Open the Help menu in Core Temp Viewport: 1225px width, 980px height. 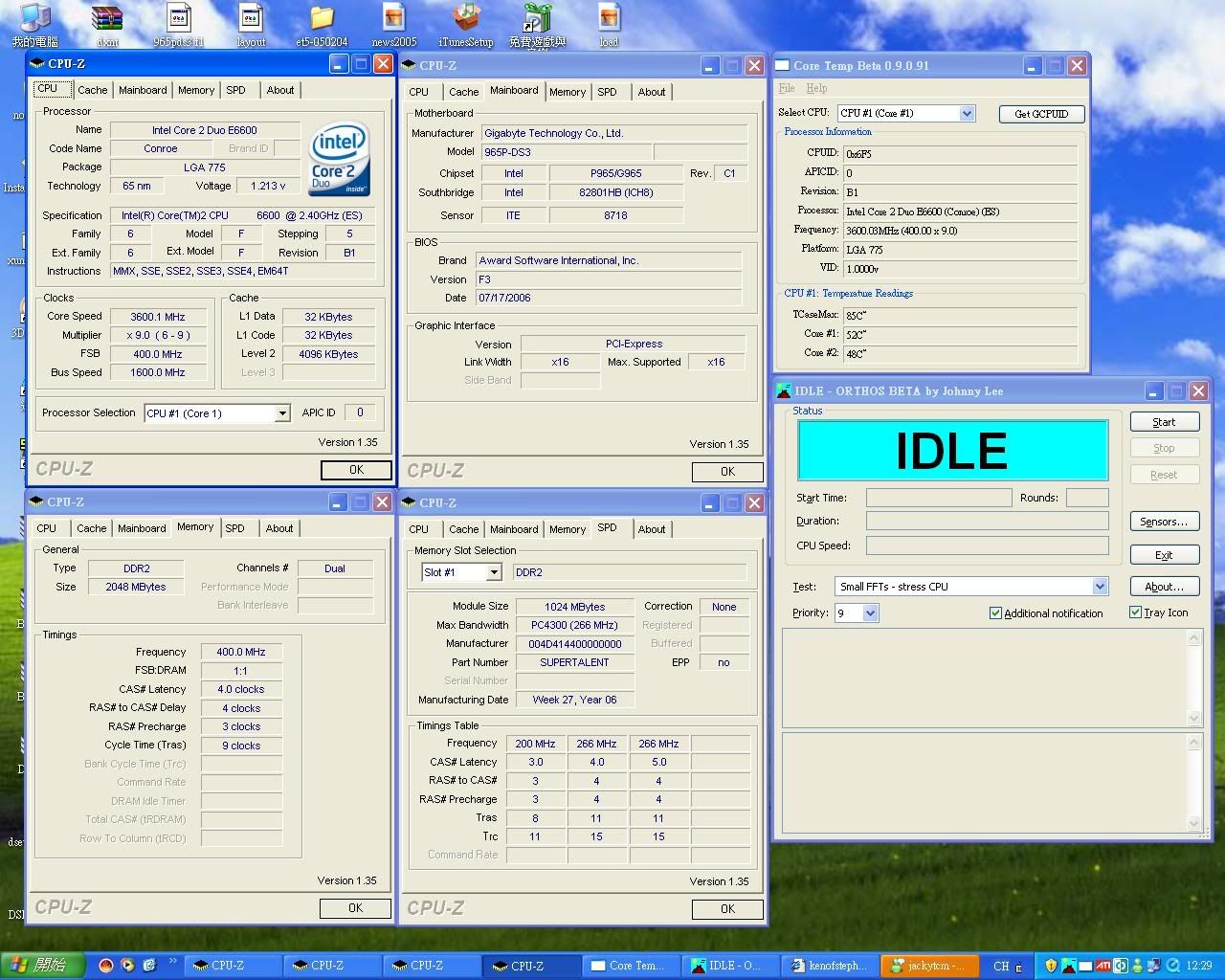(x=816, y=88)
